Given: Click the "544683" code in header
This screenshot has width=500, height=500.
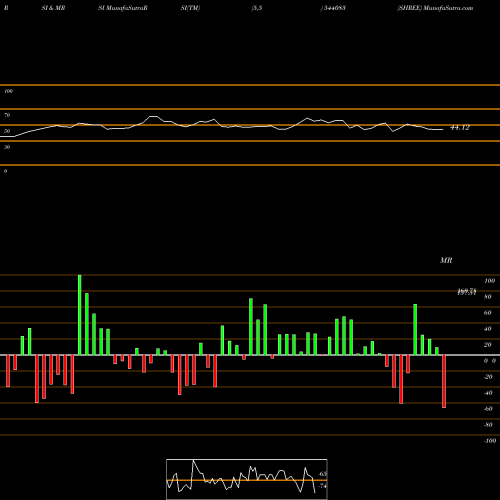Looking at the screenshot, I should coord(334,8).
